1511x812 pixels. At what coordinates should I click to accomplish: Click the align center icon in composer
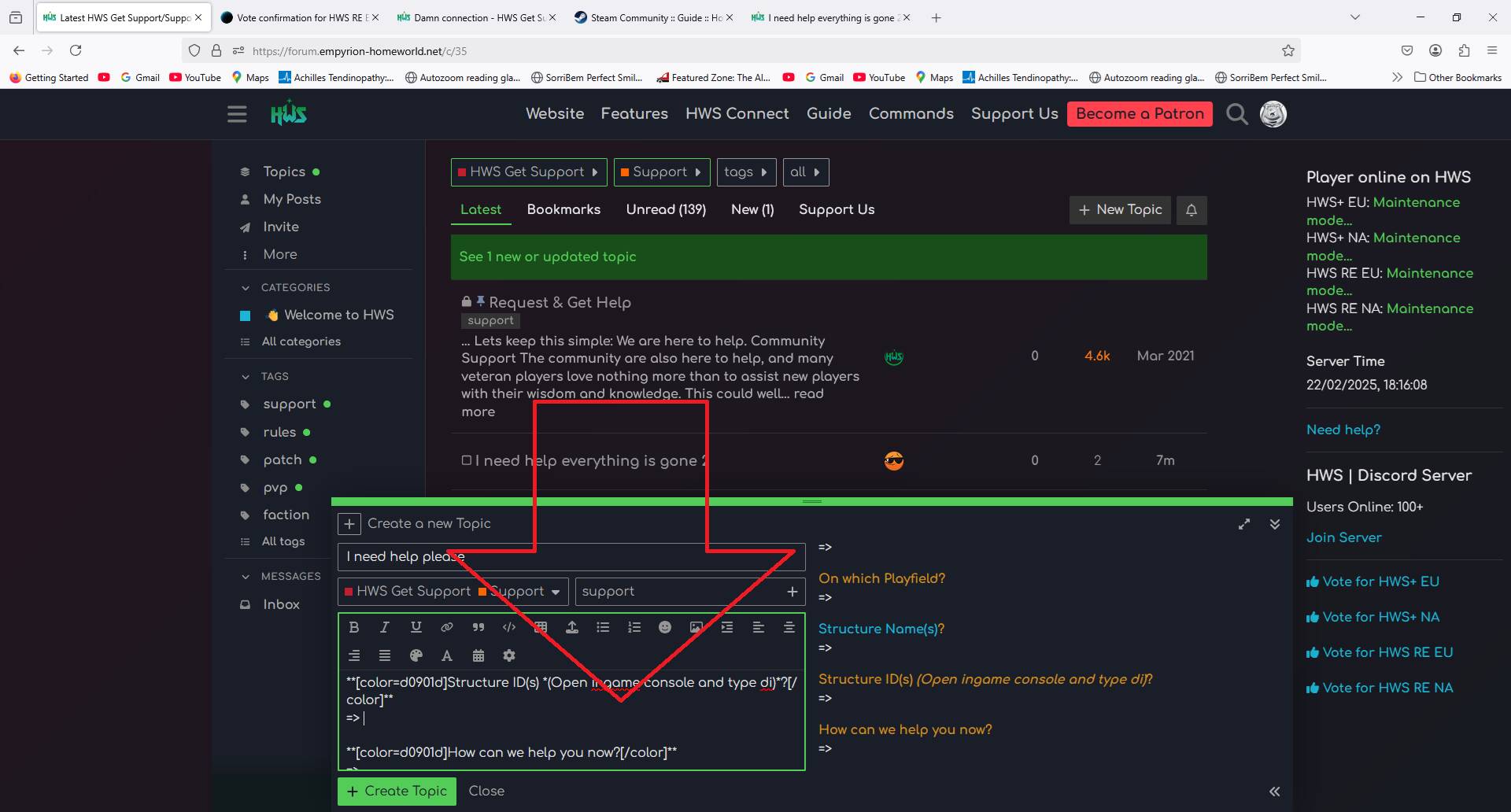[789, 627]
